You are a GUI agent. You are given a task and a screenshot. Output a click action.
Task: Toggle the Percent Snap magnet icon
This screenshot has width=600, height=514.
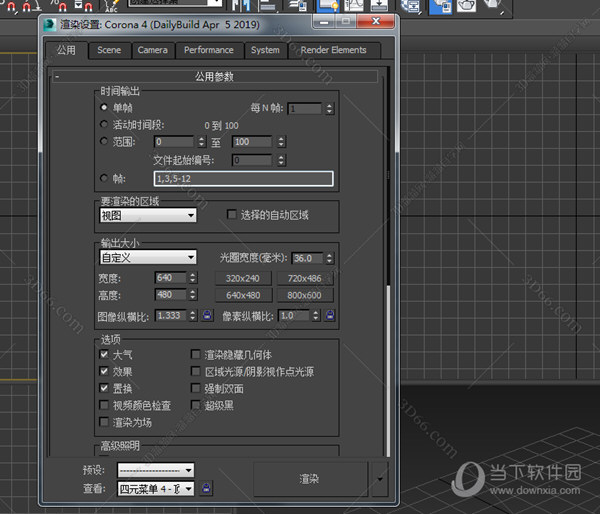pos(60,6)
